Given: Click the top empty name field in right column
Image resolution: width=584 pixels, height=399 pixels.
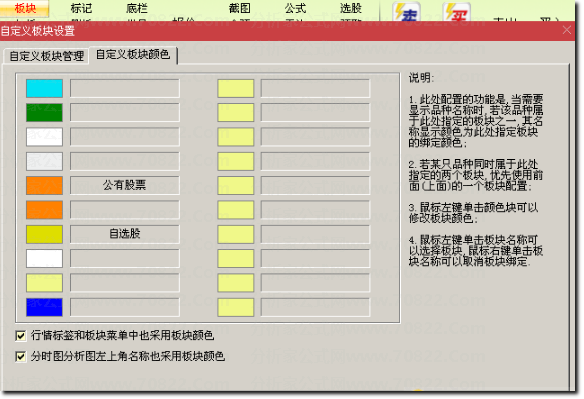Looking at the screenshot, I should 315,89.
